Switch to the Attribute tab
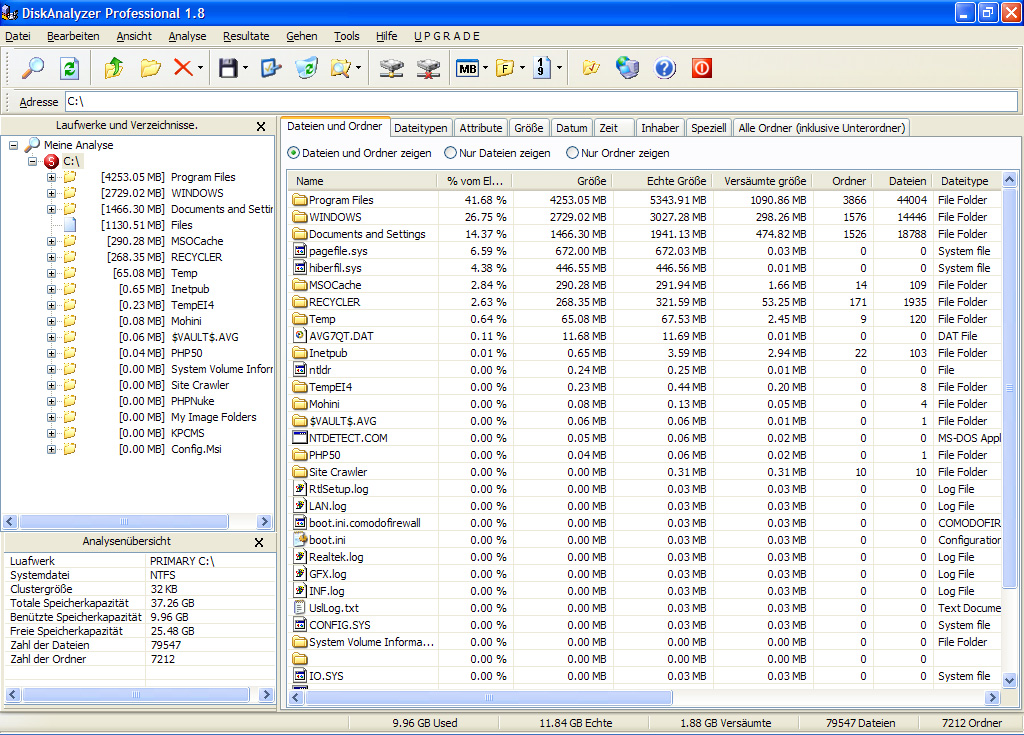The width and height of the screenshot is (1024, 735). click(481, 128)
